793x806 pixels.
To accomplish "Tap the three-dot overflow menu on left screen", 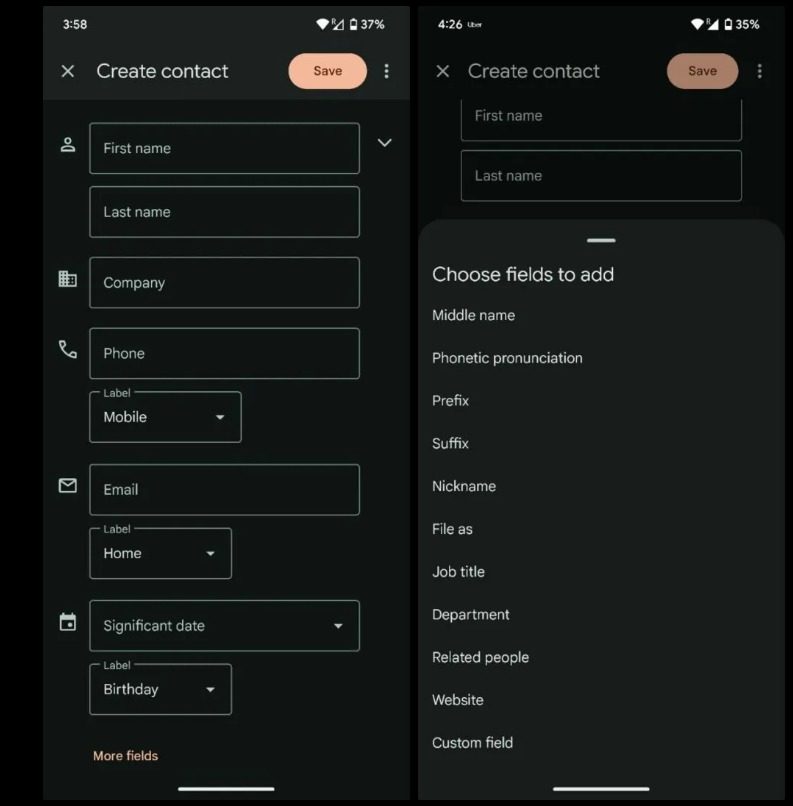I will 387,71.
